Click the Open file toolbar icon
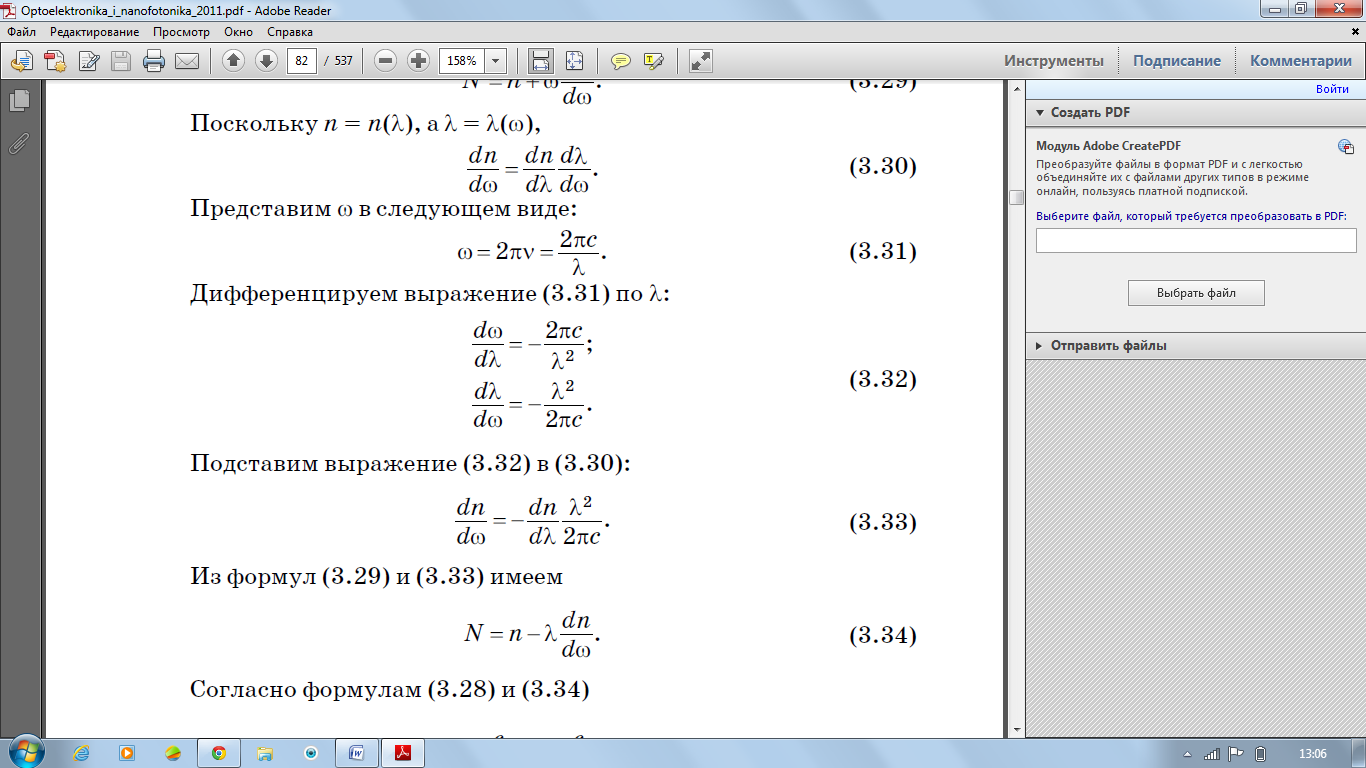The width and height of the screenshot is (1366, 768). point(22,61)
